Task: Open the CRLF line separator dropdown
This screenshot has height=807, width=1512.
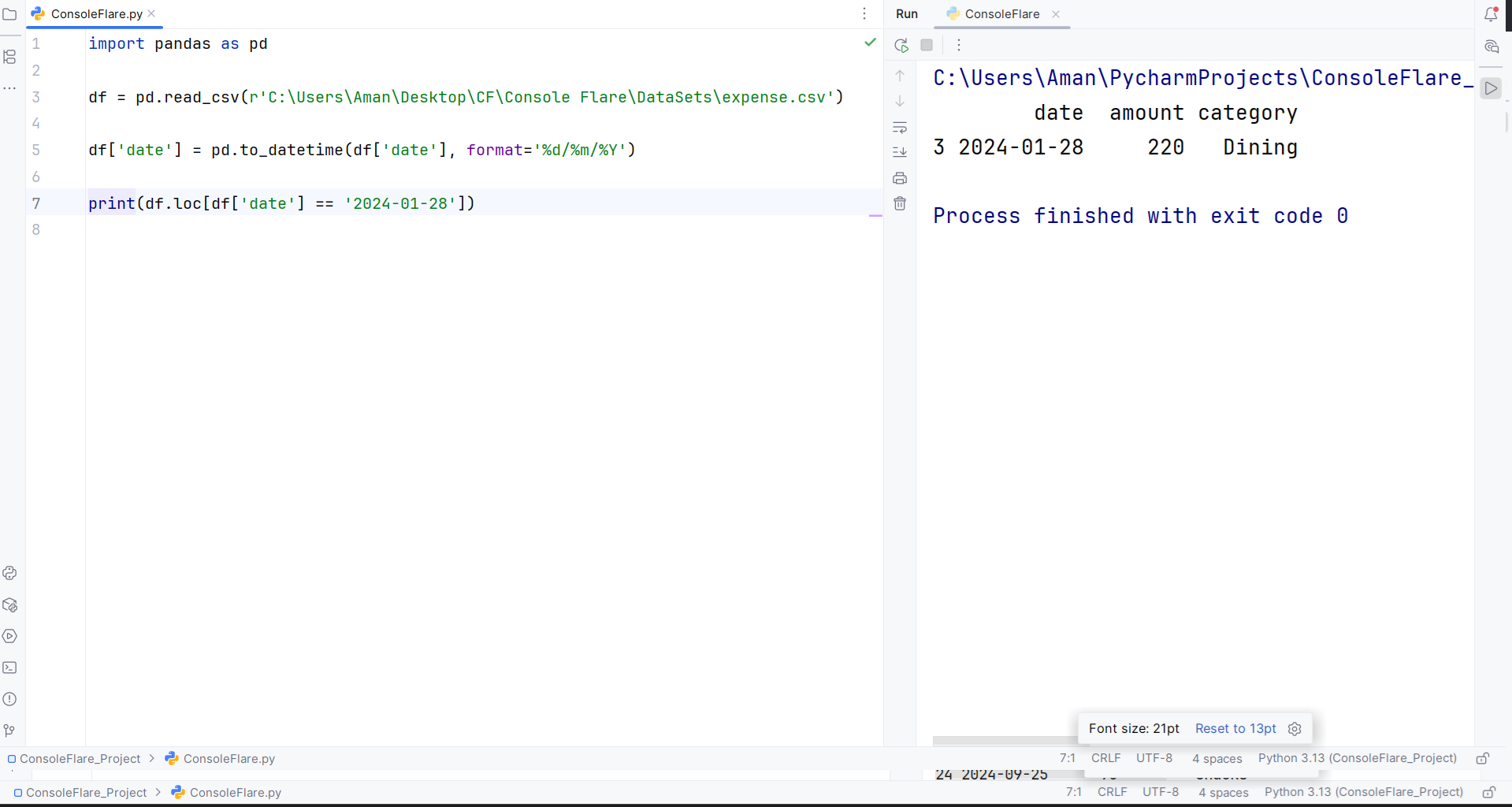Action: point(1112,793)
